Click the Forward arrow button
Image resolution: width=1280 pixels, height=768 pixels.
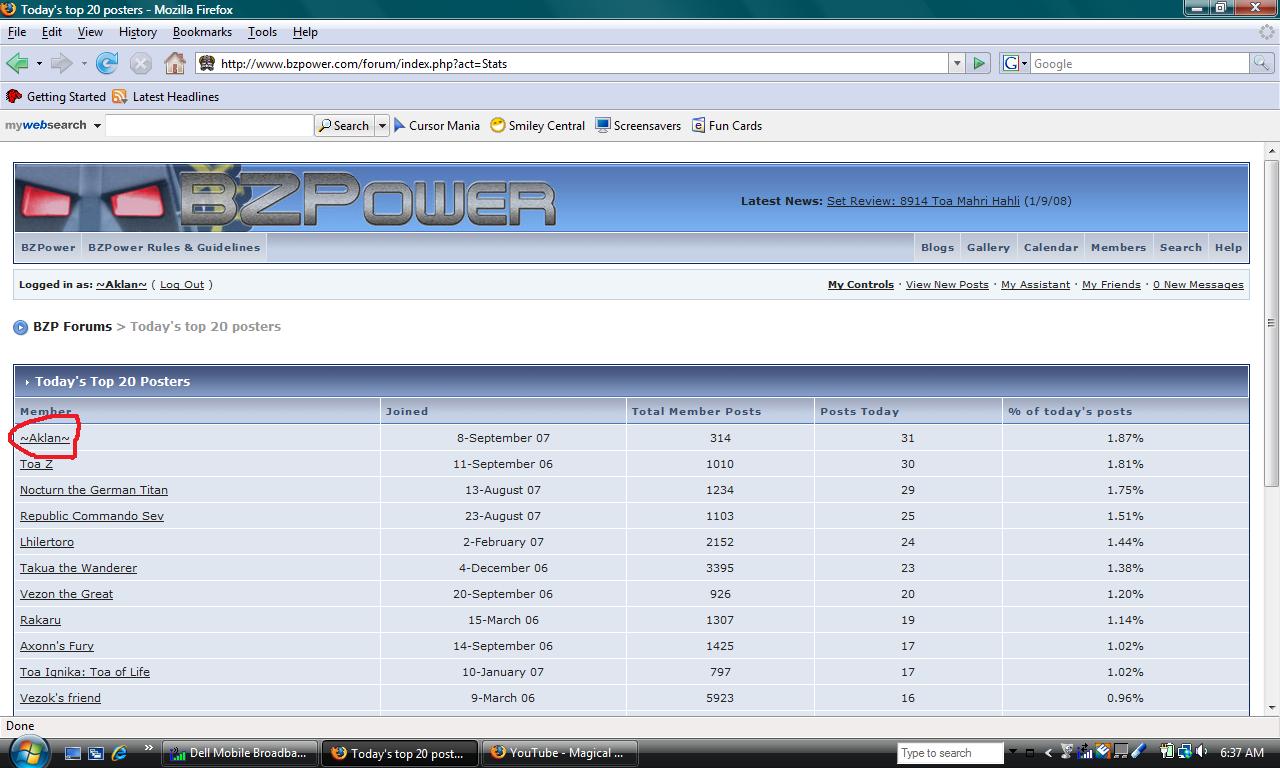click(x=61, y=63)
